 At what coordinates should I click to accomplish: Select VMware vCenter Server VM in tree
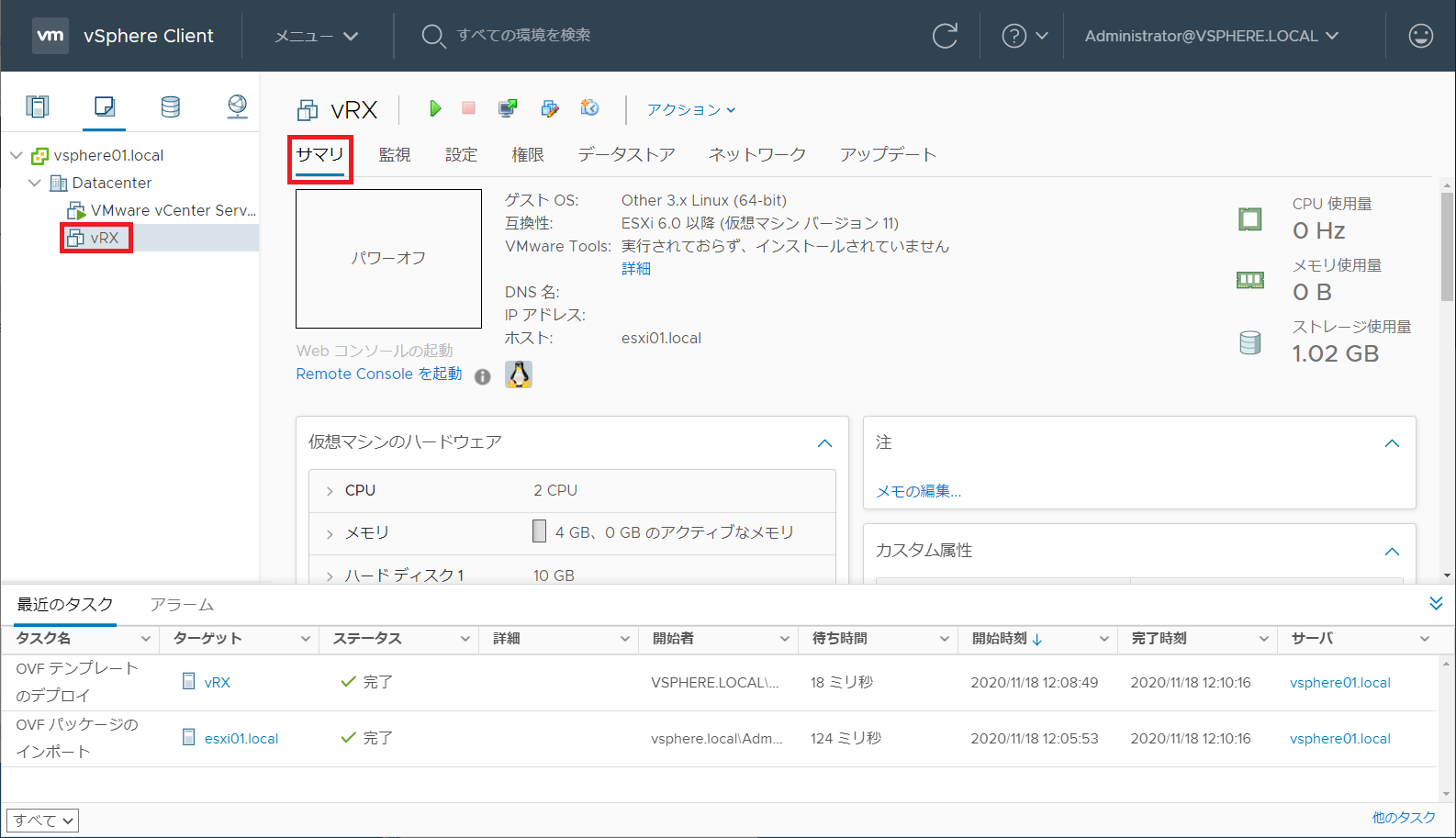[162, 210]
